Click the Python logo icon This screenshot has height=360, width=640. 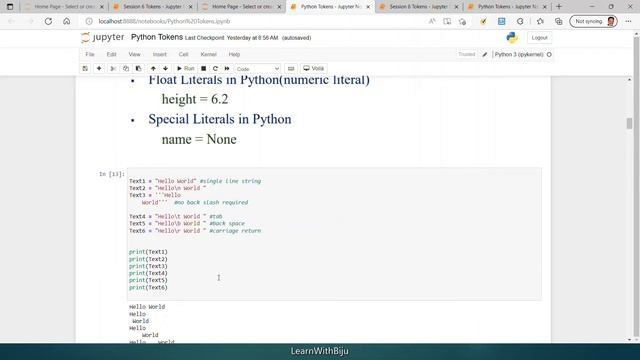pos(512,38)
